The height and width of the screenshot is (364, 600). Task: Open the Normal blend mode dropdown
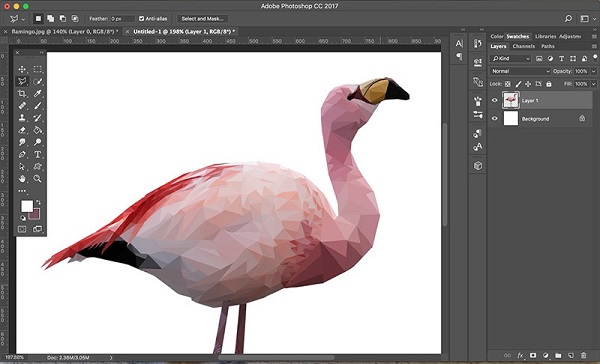coord(520,71)
